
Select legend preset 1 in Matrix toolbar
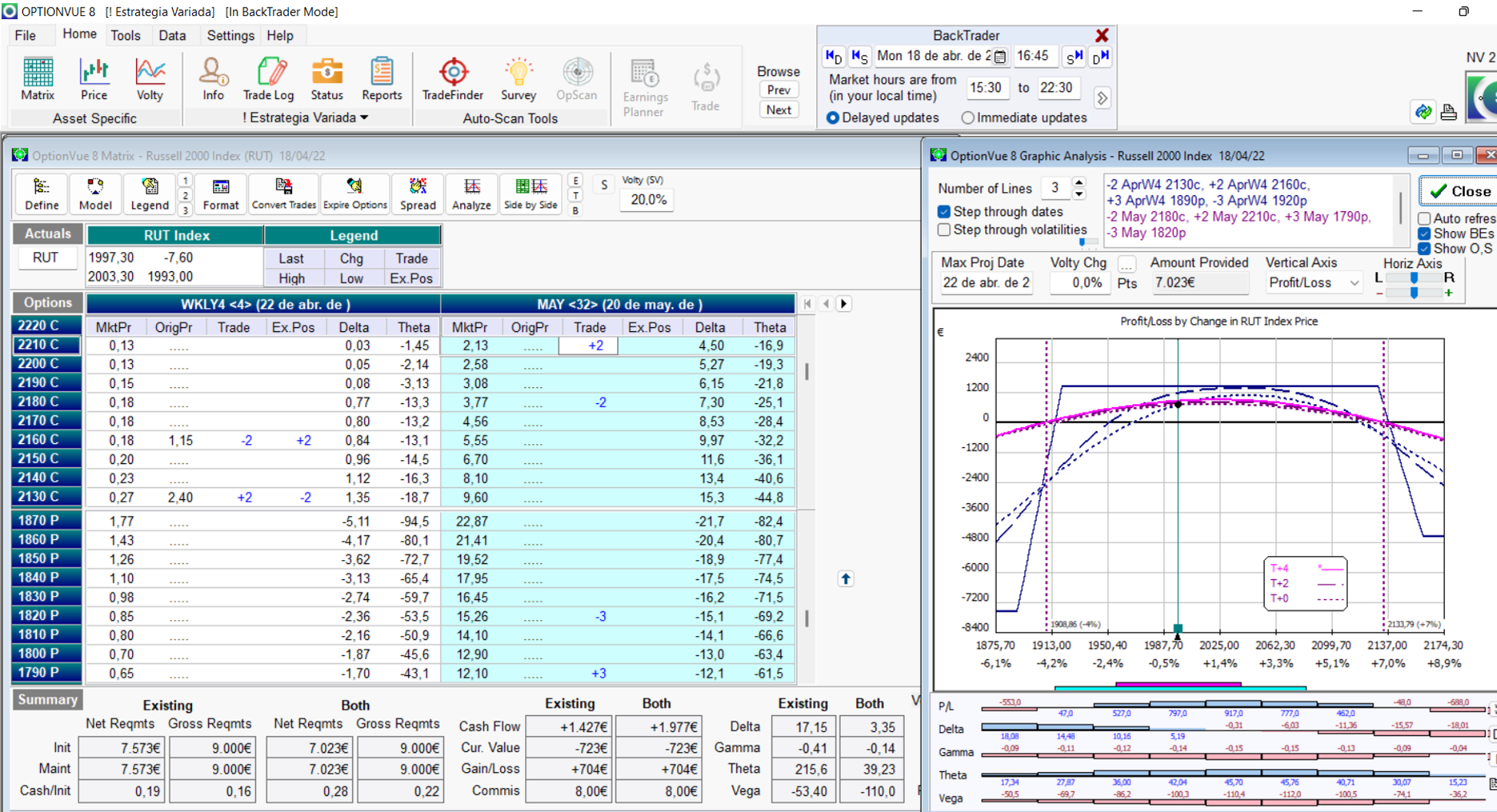tap(185, 181)
